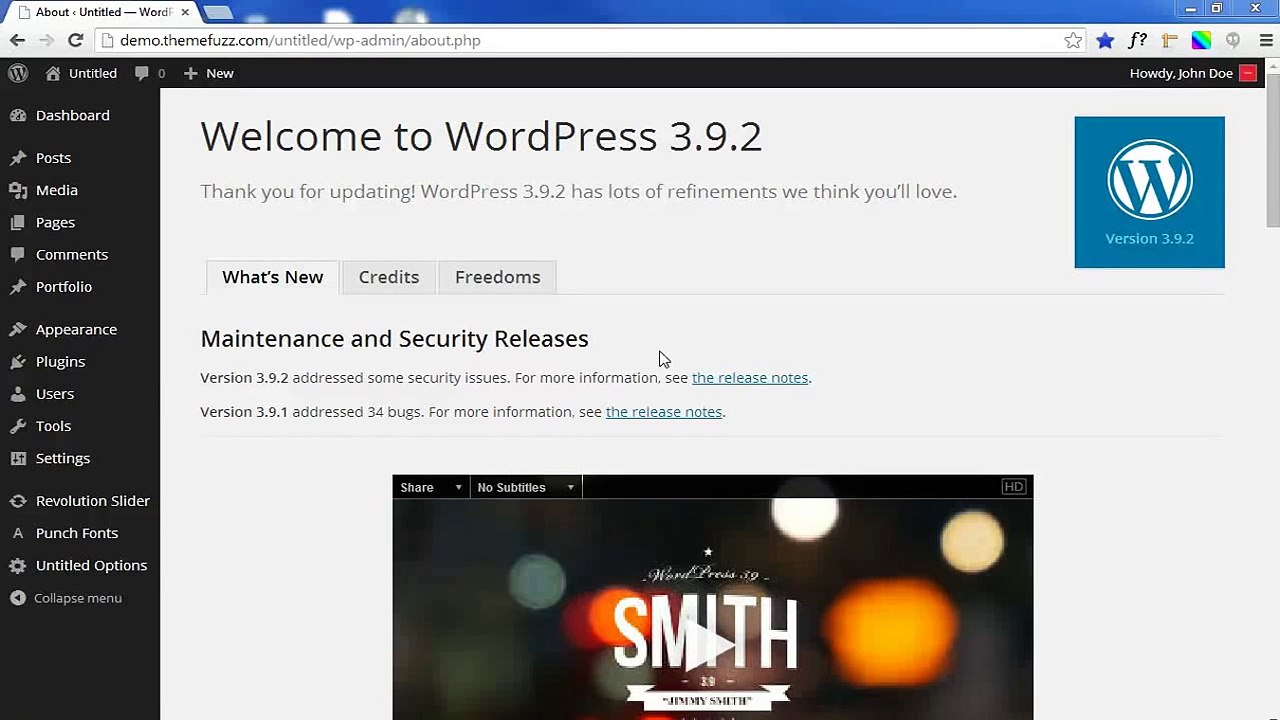Click the Pages icon in sidebar
1280x720 pixels.
coord(18,222)
